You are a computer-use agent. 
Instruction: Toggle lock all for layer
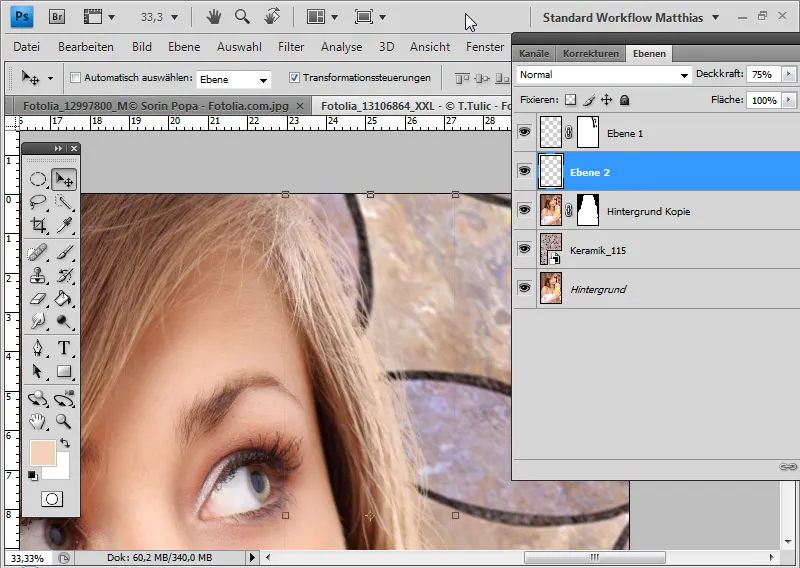click(624, 100)
